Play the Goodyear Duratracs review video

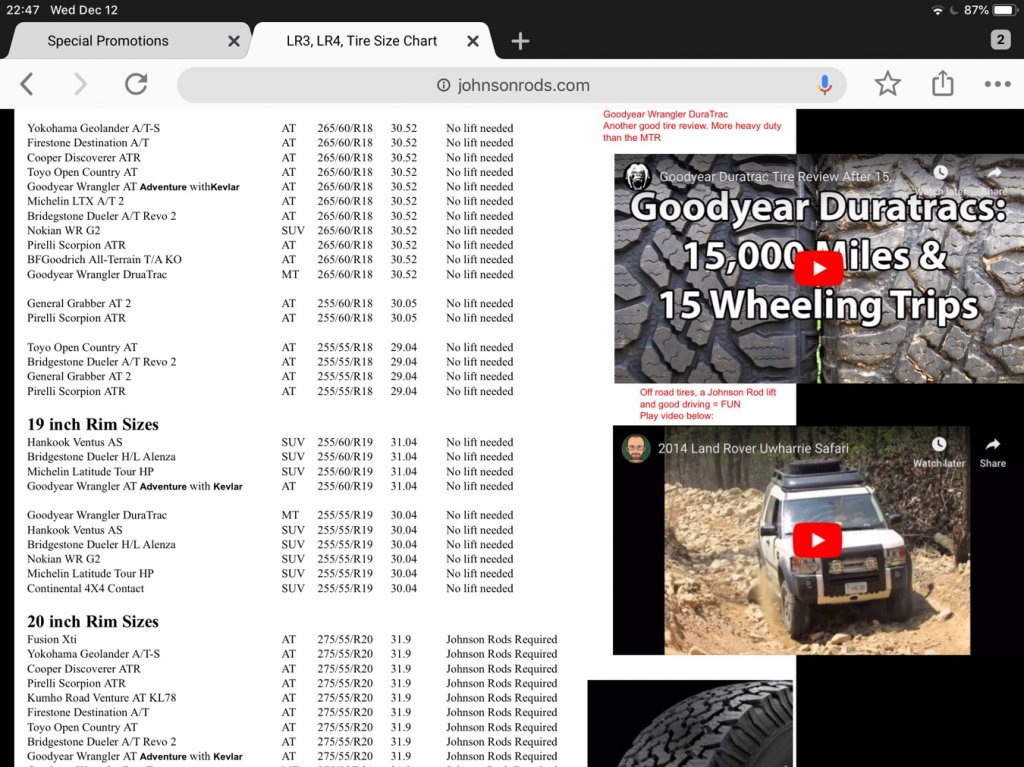819,269
